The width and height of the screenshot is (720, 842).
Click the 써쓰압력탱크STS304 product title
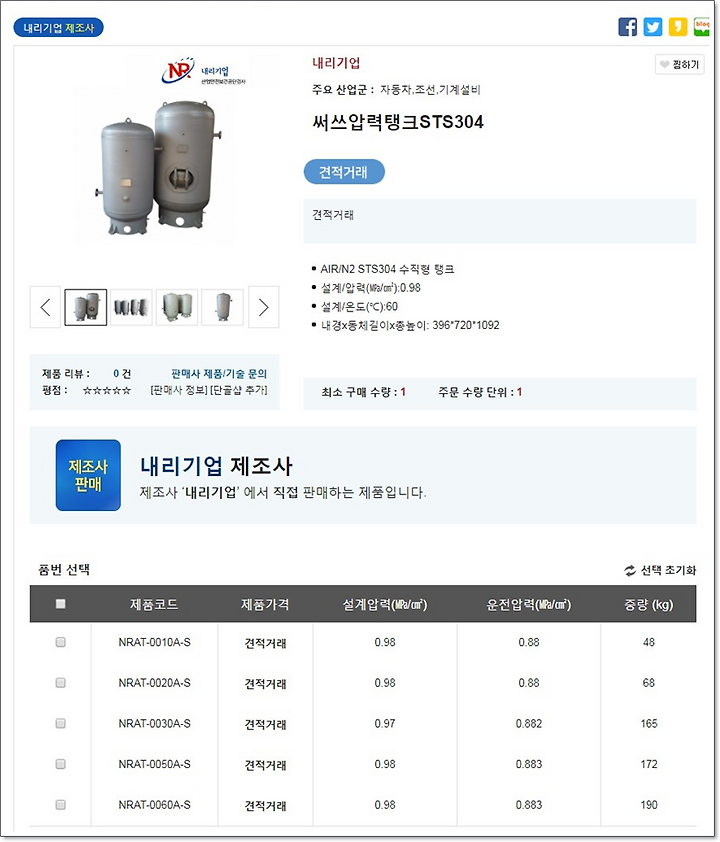pos(398,122)
